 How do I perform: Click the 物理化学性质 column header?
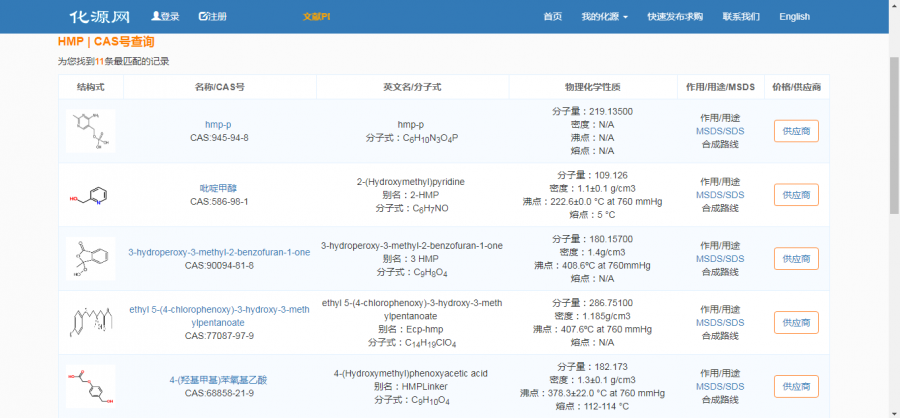pyautogui.click(x=593, y=87)
